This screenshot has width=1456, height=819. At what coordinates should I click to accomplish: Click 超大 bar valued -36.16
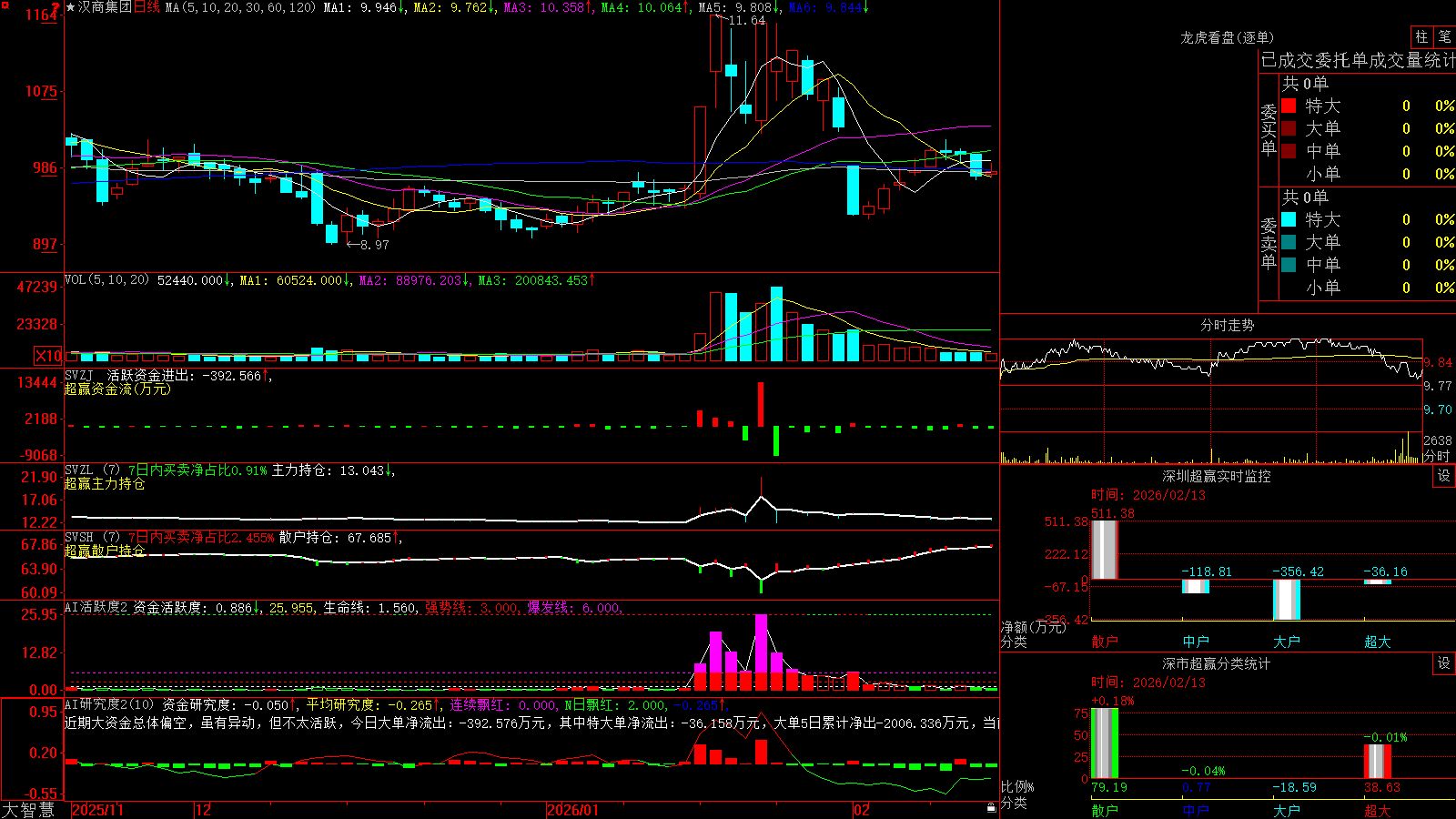(1377, 582)
